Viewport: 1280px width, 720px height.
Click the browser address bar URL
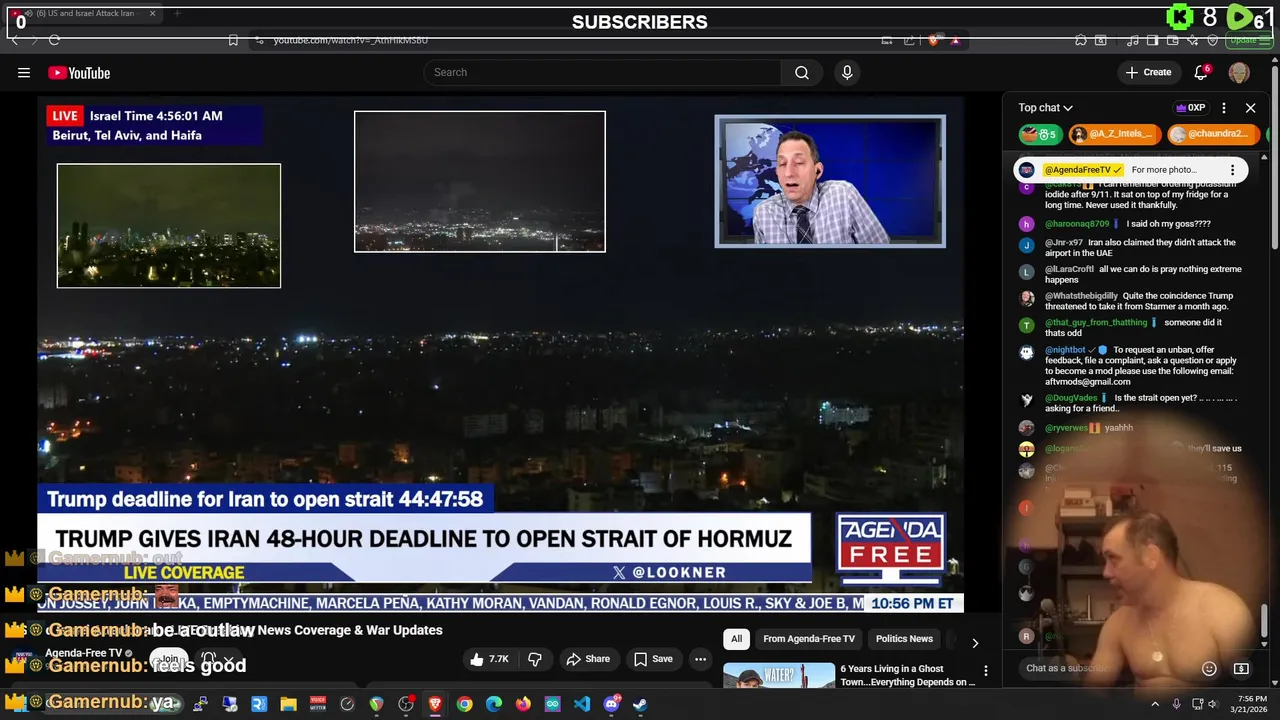point(350,40)
